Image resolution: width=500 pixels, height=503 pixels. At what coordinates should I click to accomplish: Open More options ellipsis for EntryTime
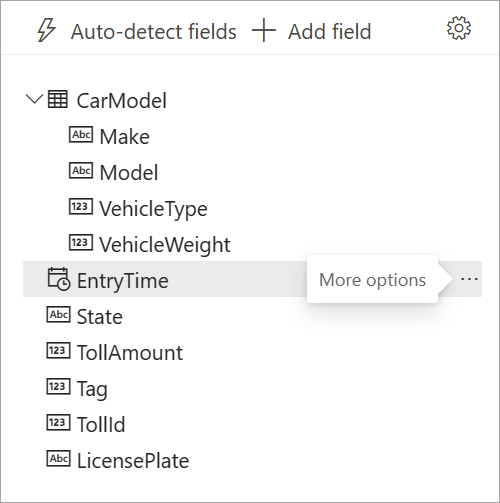tap(469, 279)
